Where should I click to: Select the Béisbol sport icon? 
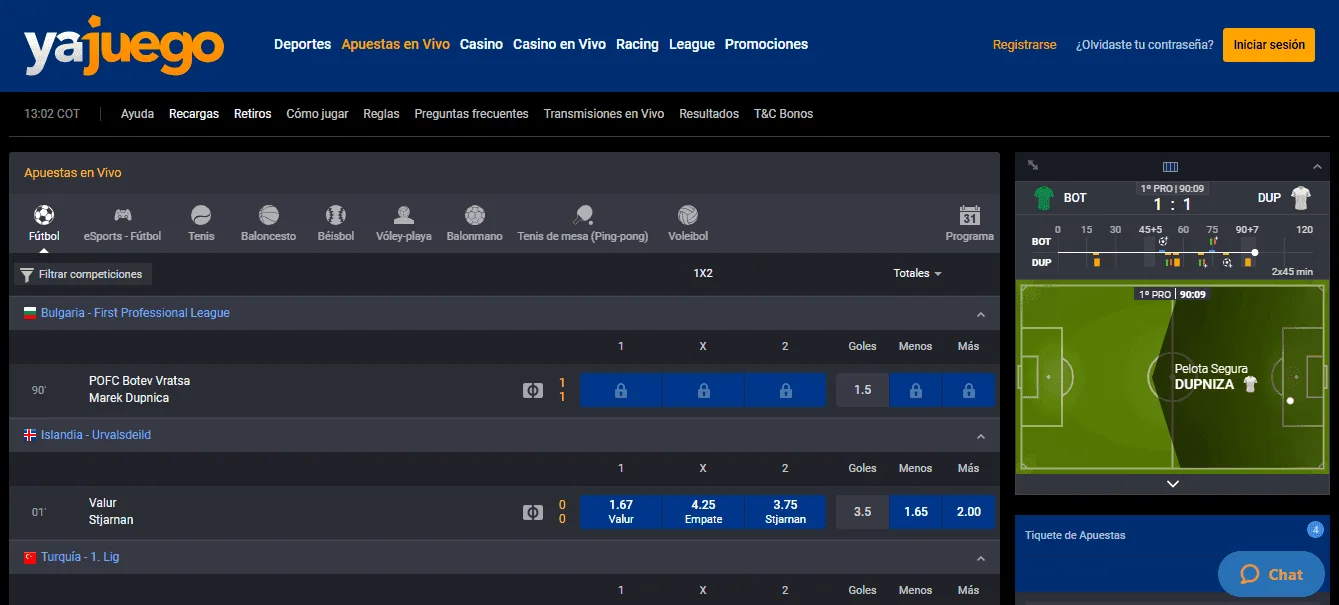[336, 214]
